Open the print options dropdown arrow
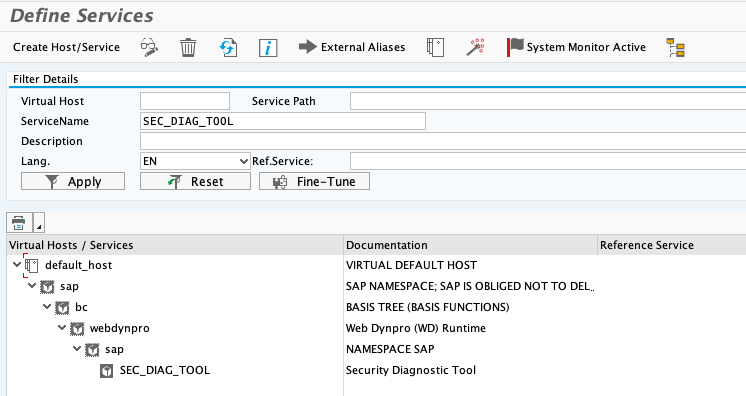746x396 pixels. point(39,223)
